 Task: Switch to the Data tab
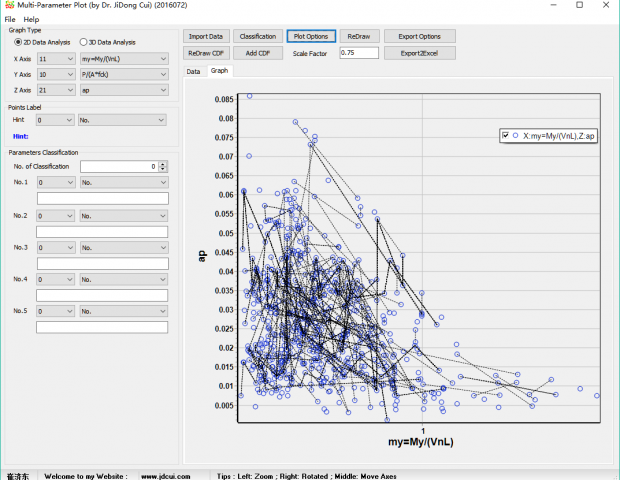coord(194,71)
